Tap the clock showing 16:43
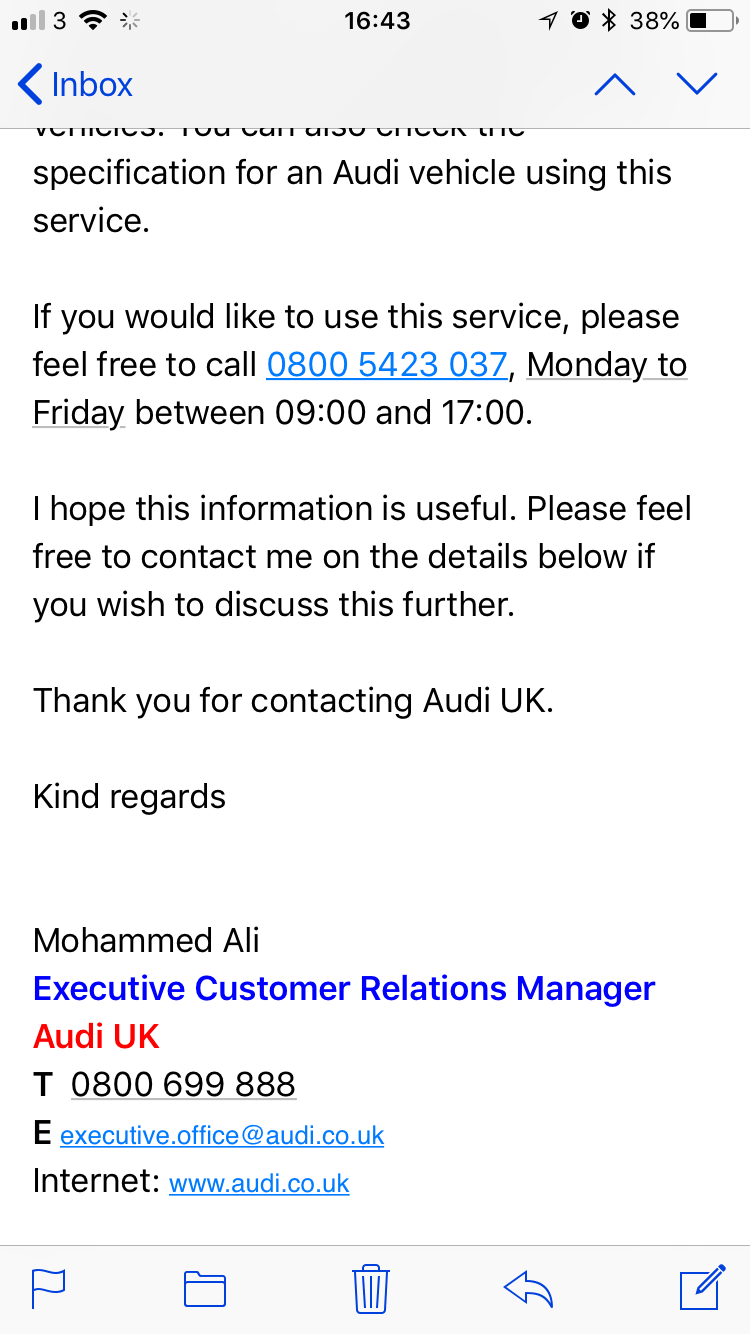Image resolution: width=750 pixels, height=1334 pixels. [377, 20]
